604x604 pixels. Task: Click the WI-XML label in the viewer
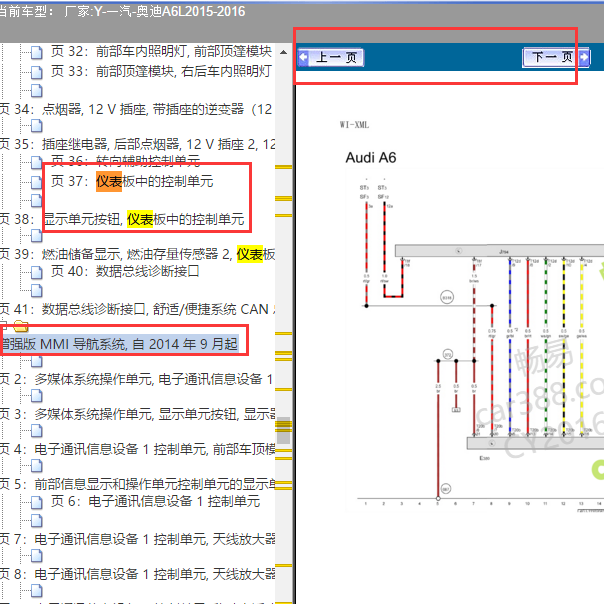coord(354,125)
